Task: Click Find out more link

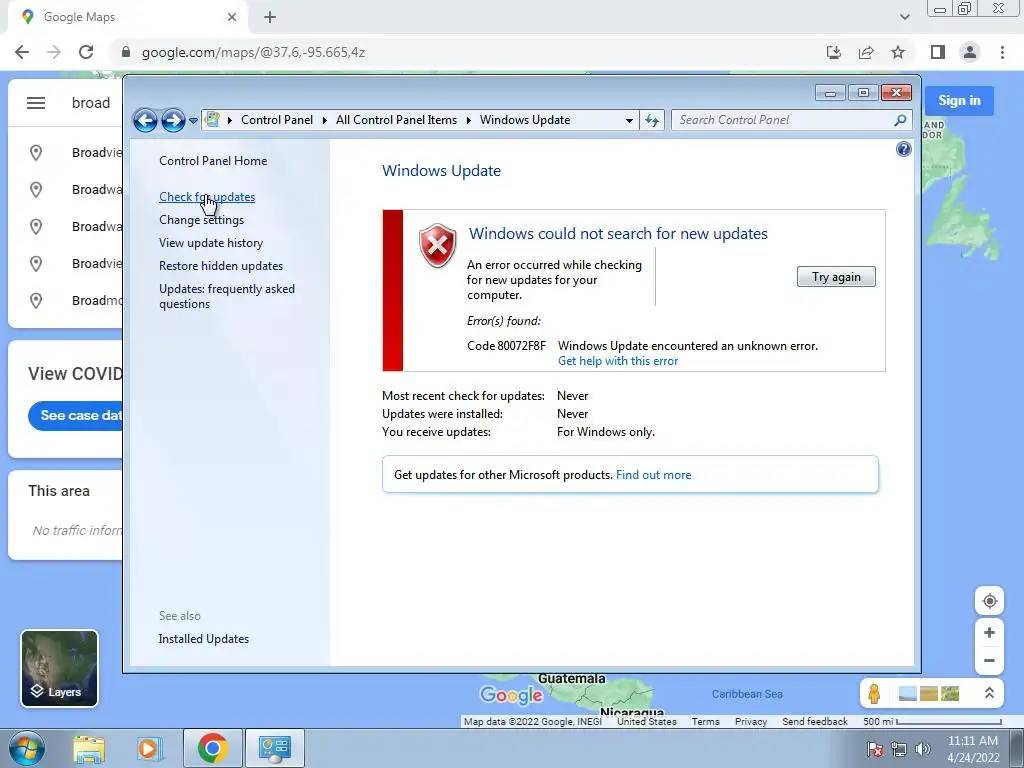Action: [x=653, y=475]
